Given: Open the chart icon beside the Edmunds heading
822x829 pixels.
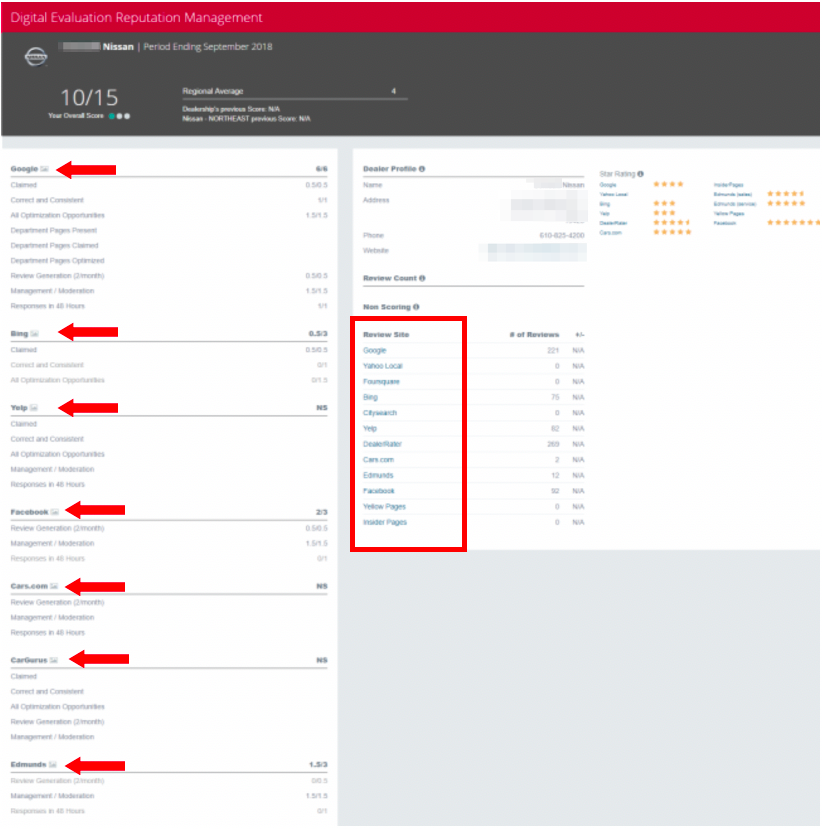Looking at the screenshot, I should [x=52, y=764].
